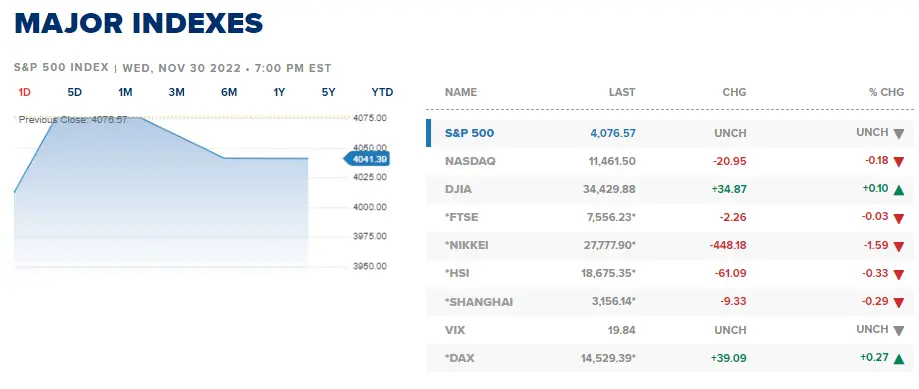Select the YTD chart range

click(382, 92)
